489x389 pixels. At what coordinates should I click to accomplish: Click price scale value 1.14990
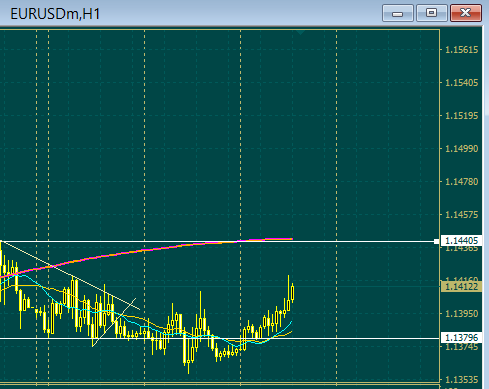coord(462,149)
